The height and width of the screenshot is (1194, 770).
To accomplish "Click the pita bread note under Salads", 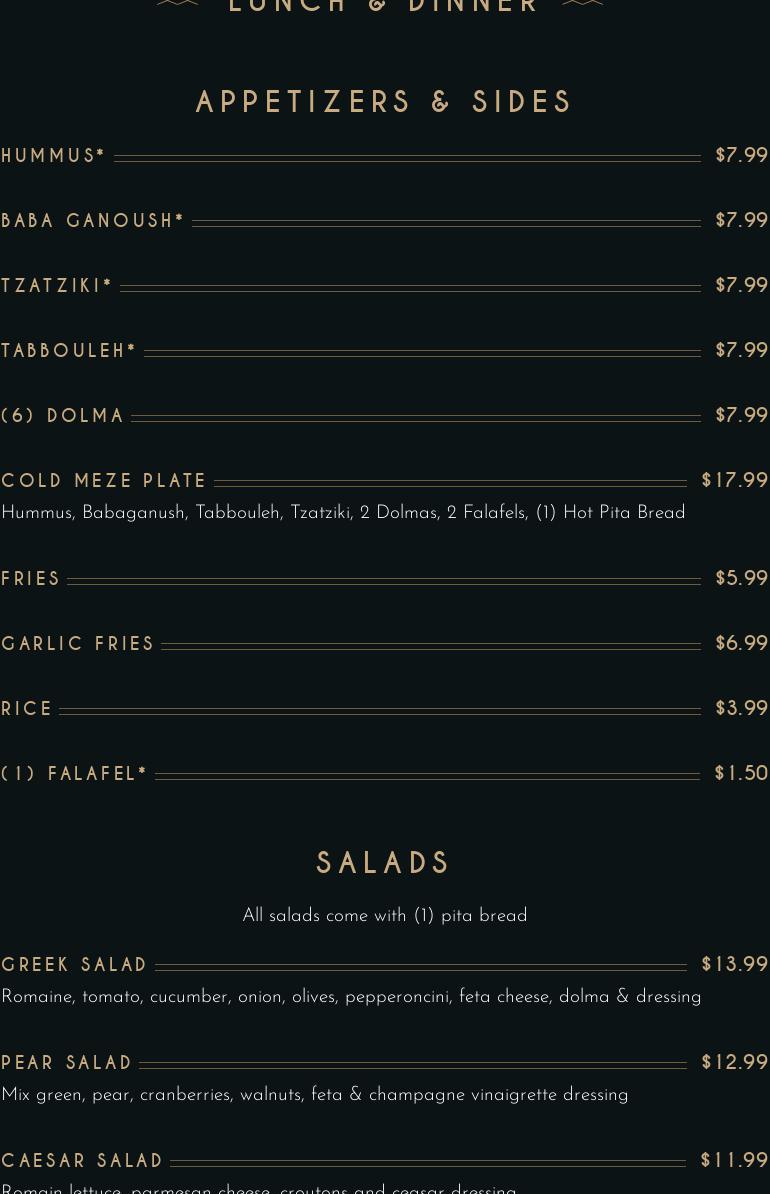I will coord(385,915).
